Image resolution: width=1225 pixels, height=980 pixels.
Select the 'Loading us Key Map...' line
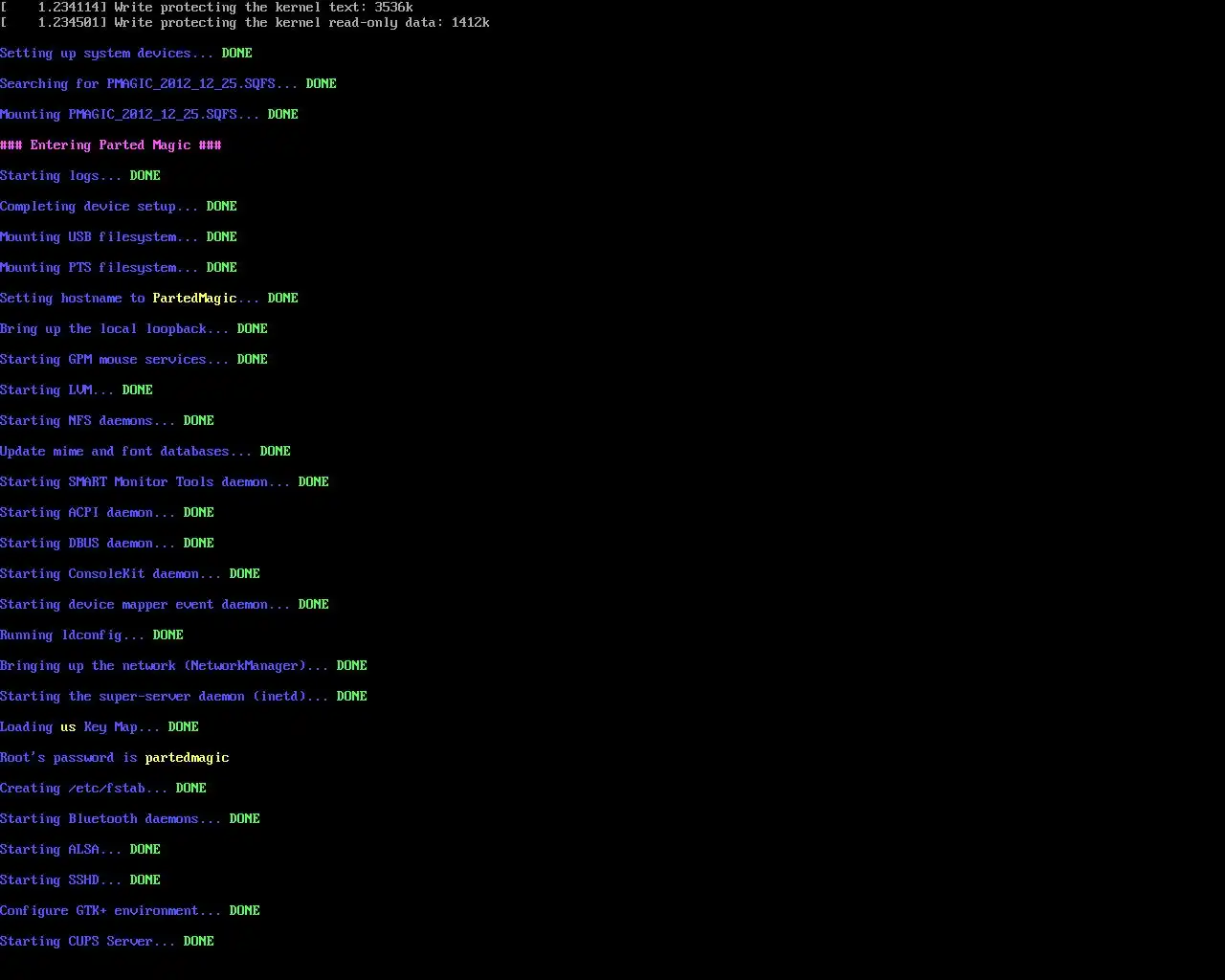tap(100, 726)
